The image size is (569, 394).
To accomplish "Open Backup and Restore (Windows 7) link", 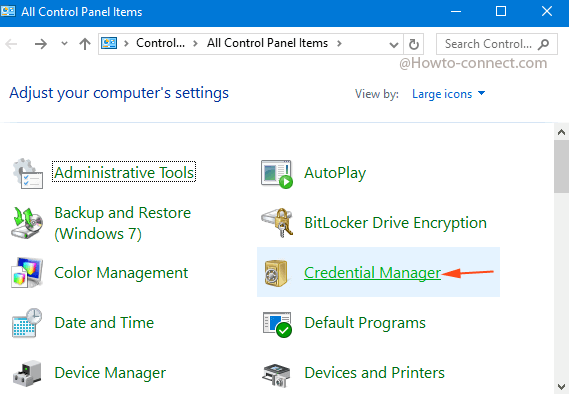I will pos(122,223).
